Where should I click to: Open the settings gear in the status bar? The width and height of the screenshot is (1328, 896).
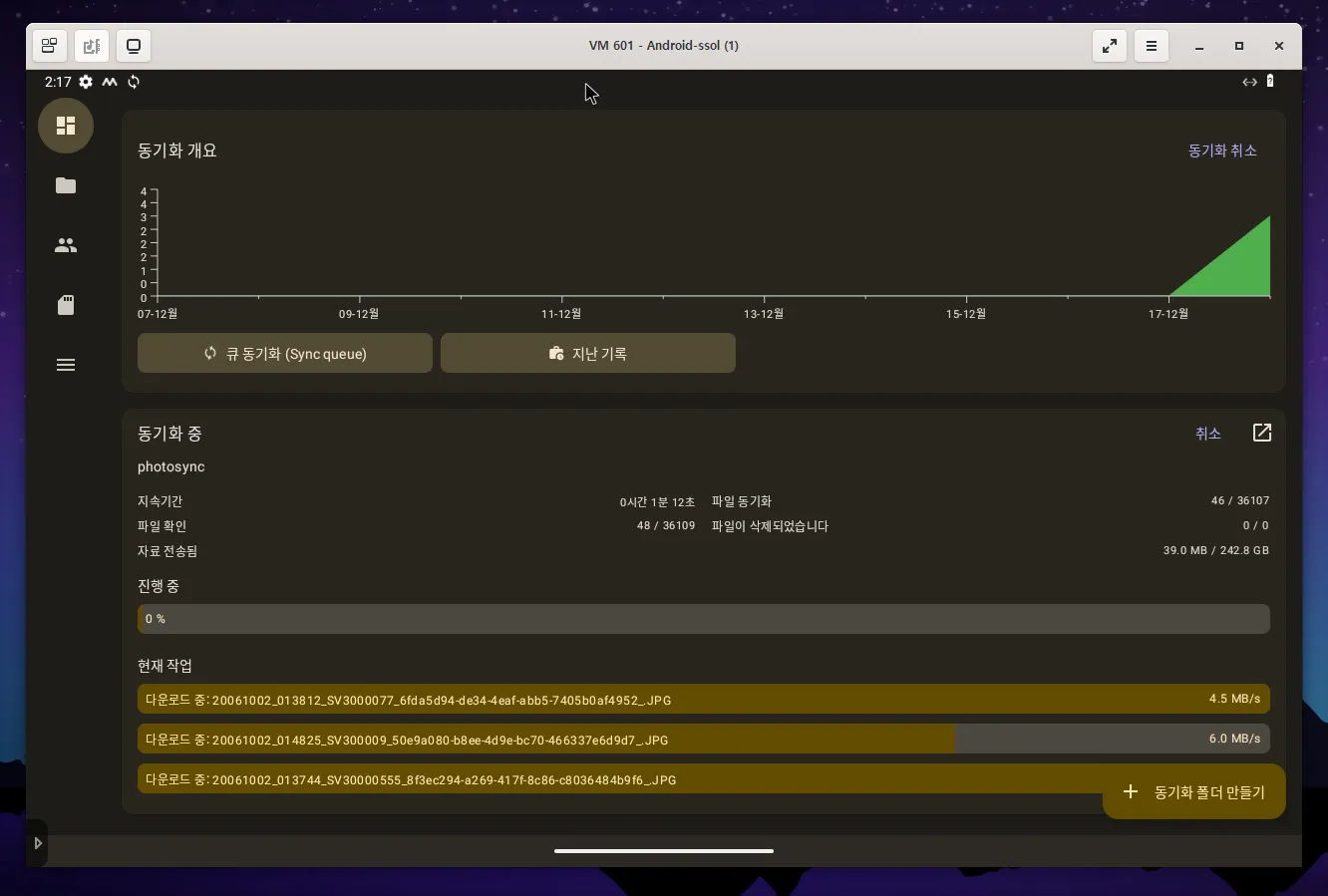[85, 82]
